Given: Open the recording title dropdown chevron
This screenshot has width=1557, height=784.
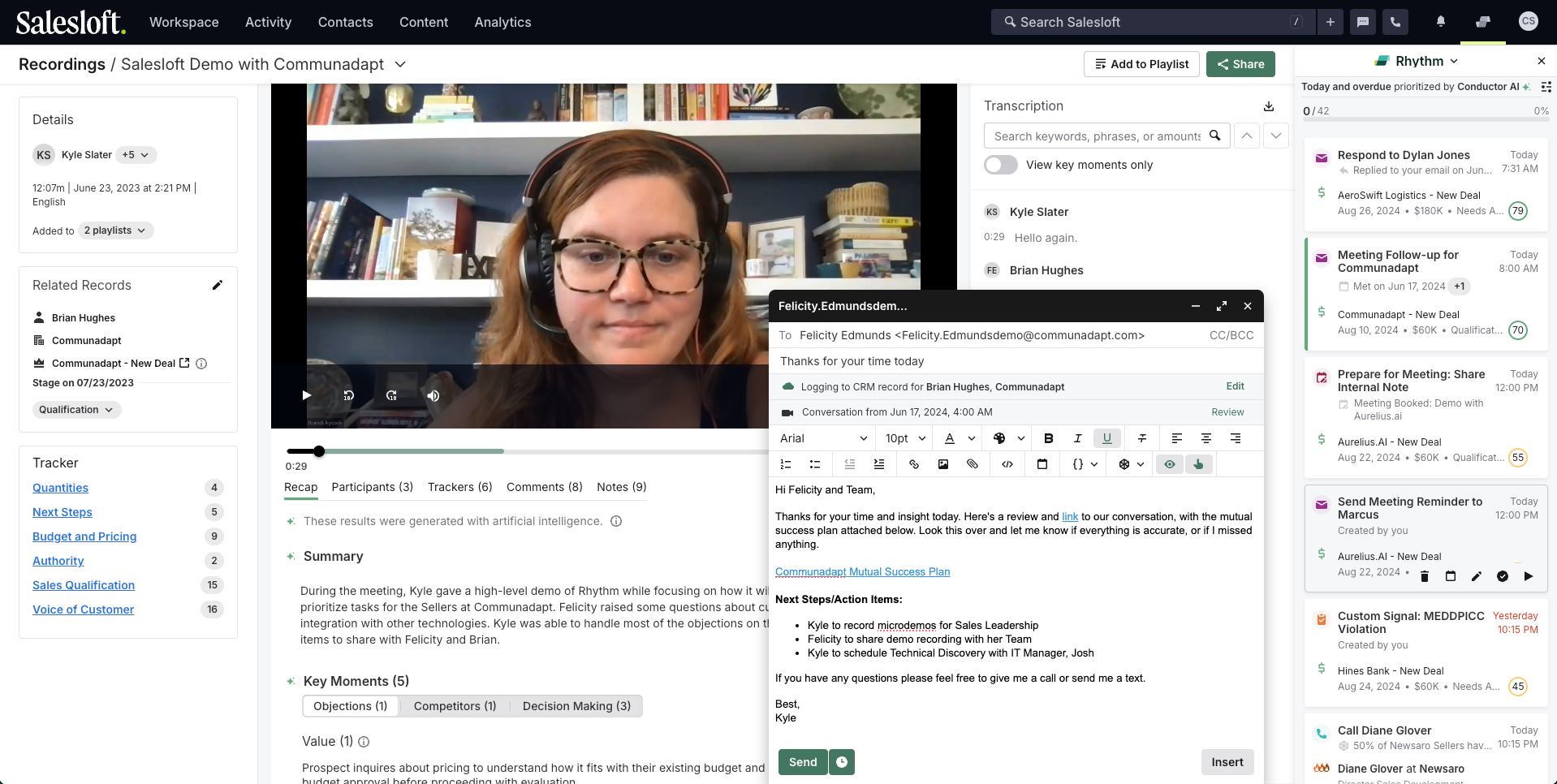Looking at the screenshot, I should tap(399, 64).
